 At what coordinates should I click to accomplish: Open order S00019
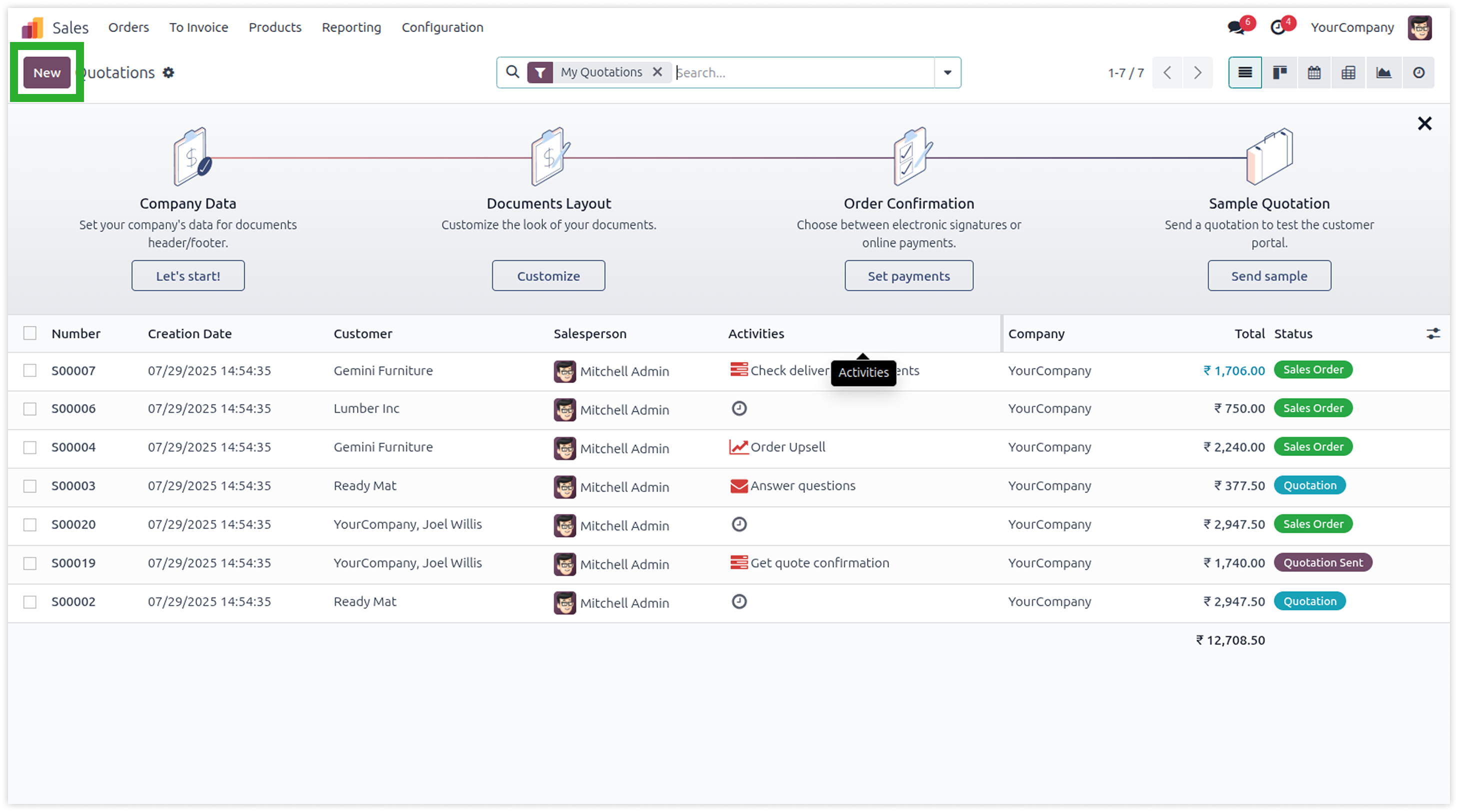[x=73, y=563]
